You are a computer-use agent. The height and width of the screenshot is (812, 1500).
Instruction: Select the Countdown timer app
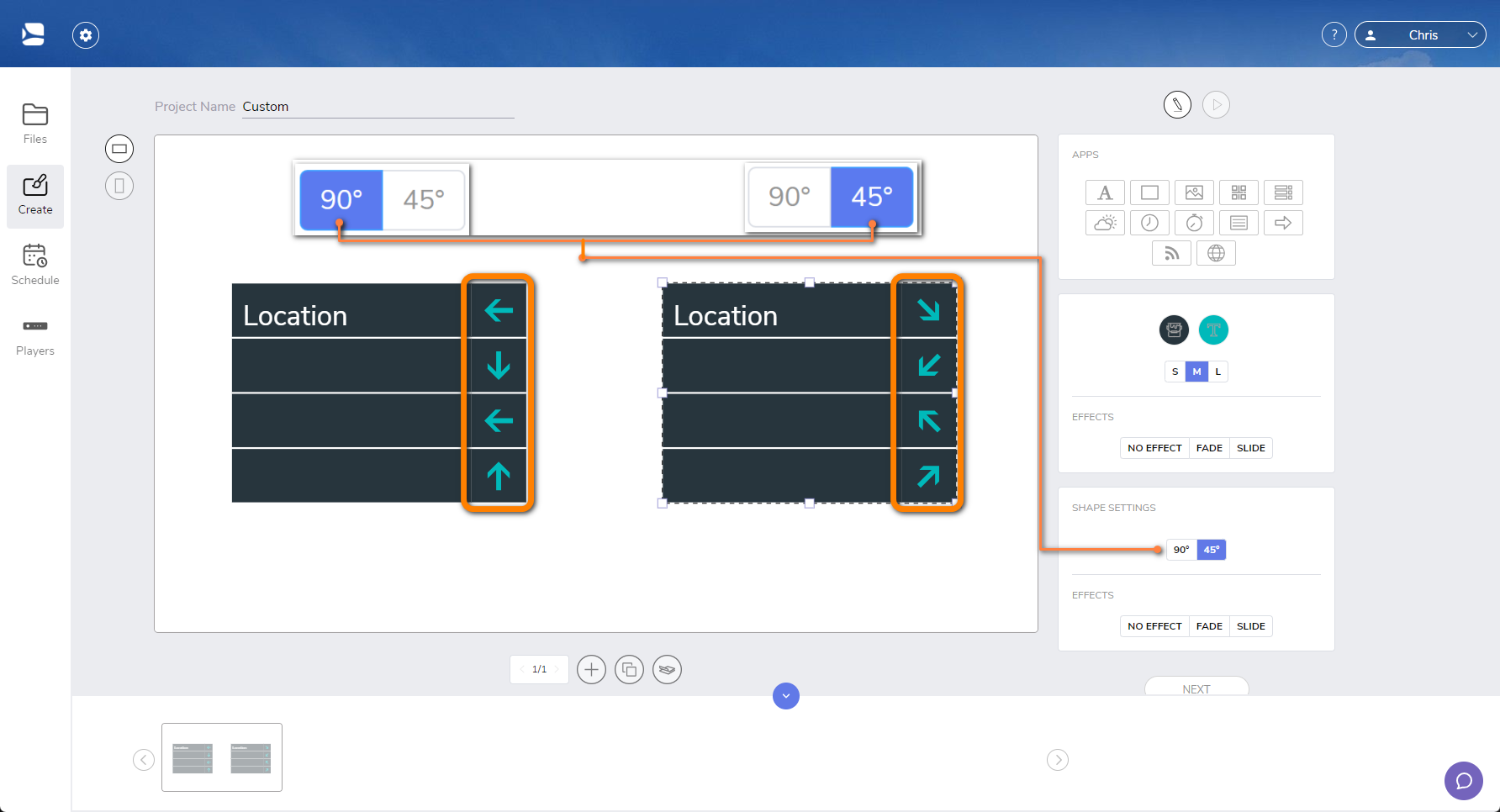[x=1194, y=222]
